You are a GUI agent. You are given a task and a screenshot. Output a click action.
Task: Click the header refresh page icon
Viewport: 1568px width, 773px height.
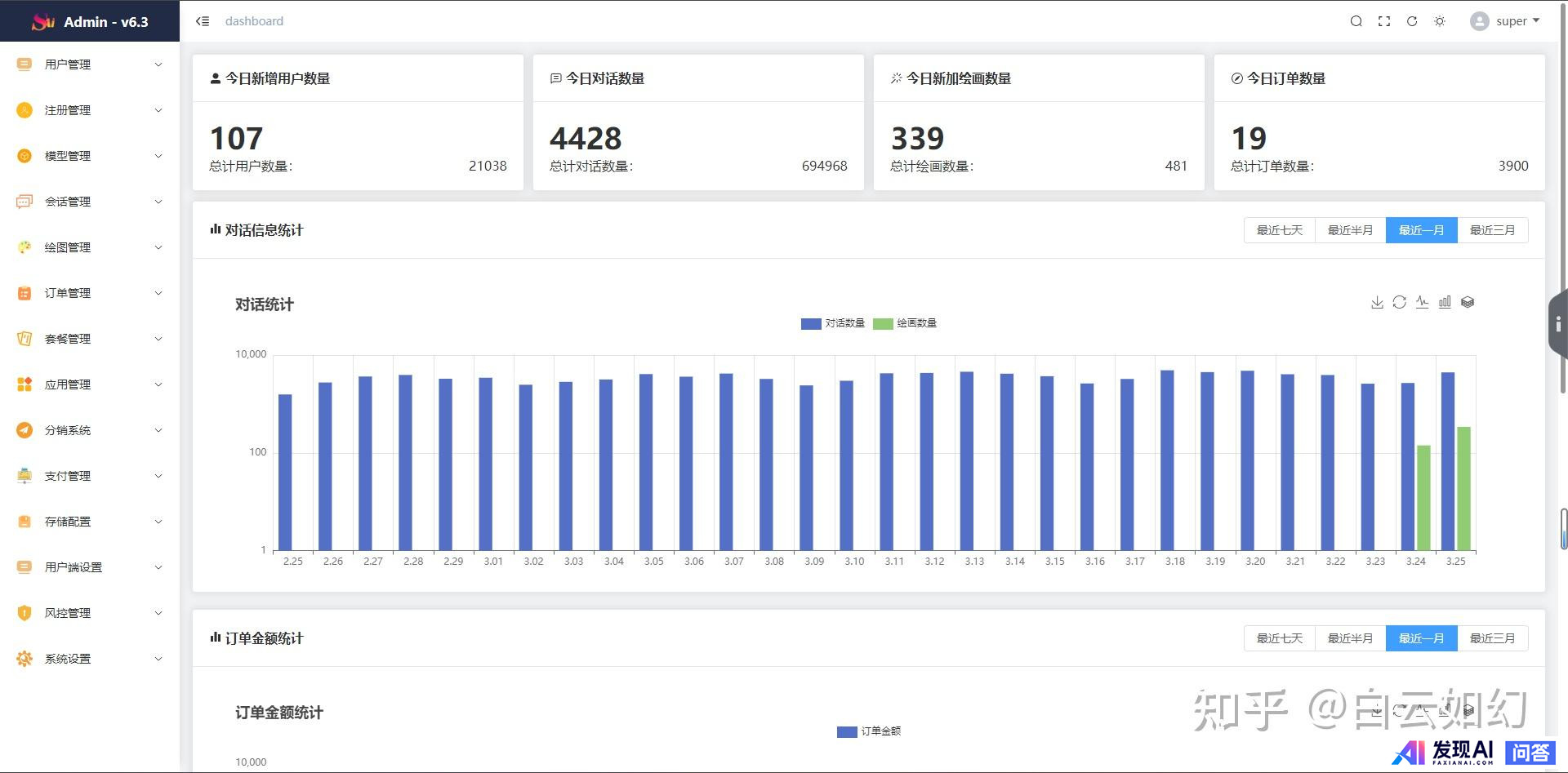point(1411,21)
